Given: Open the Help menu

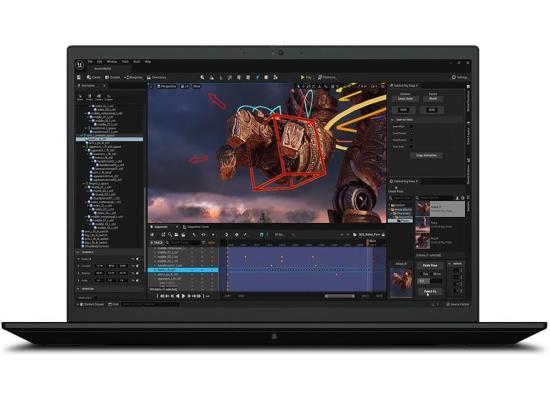Looking at the screenshot, I should (x=148, y=62).
